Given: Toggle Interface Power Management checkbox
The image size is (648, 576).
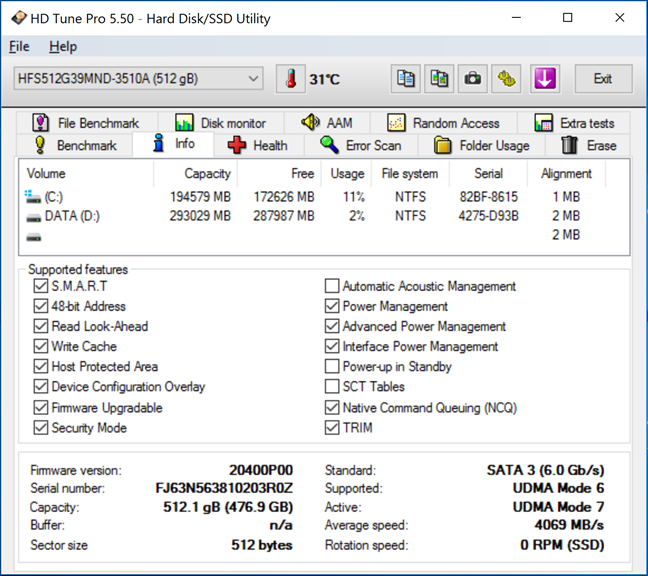Looking at the screenshot, I should (332, 346).
